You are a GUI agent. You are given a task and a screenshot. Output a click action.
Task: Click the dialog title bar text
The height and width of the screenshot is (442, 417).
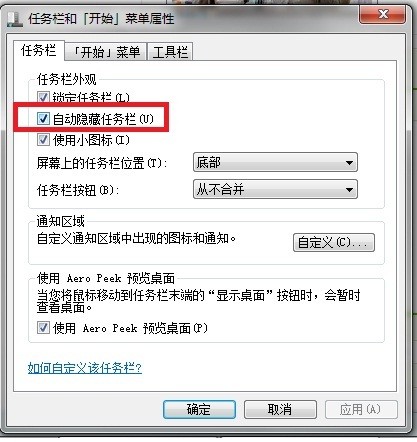pos(101,19)
